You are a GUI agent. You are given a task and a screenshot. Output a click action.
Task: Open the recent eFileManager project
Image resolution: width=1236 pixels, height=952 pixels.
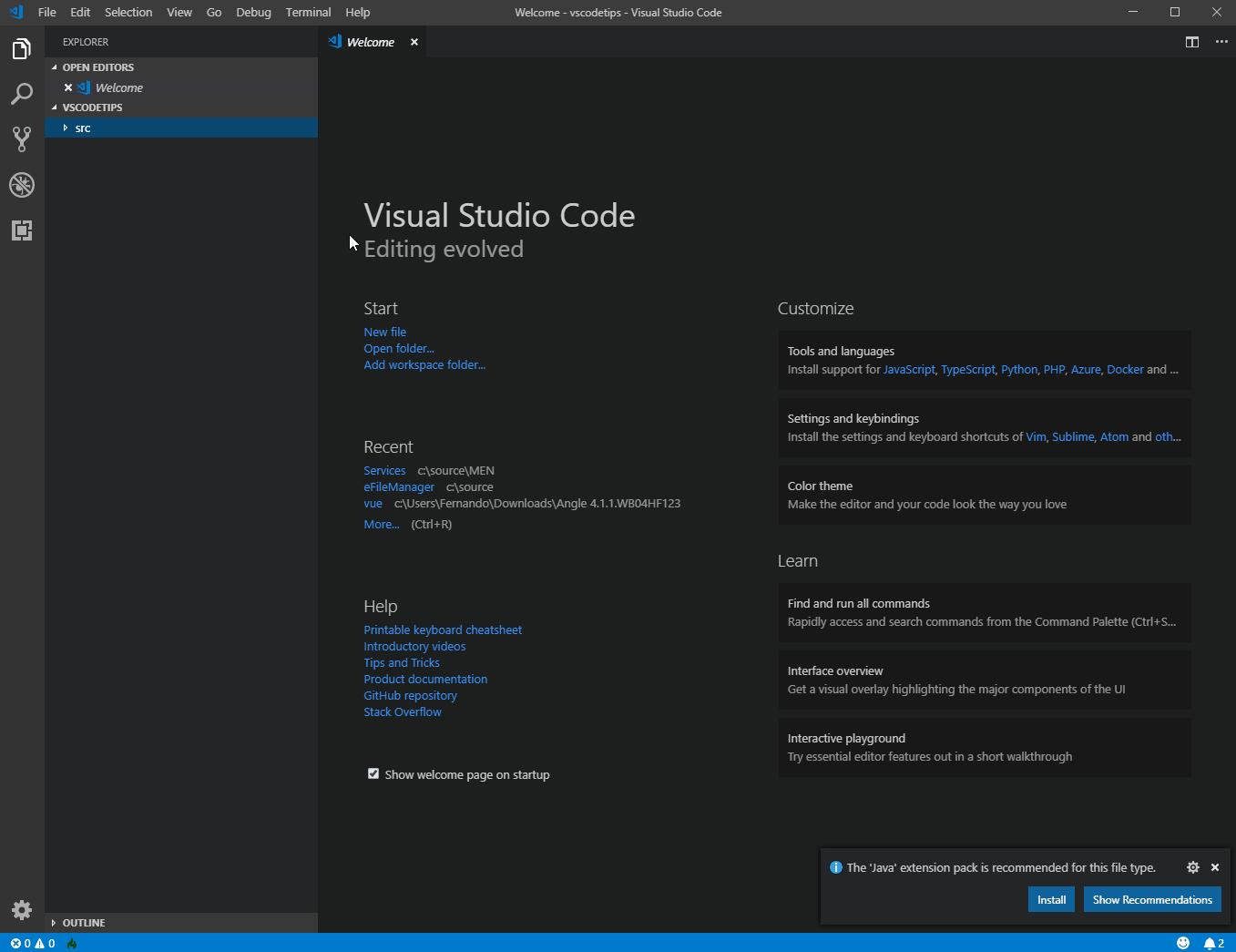pos(399,487)
